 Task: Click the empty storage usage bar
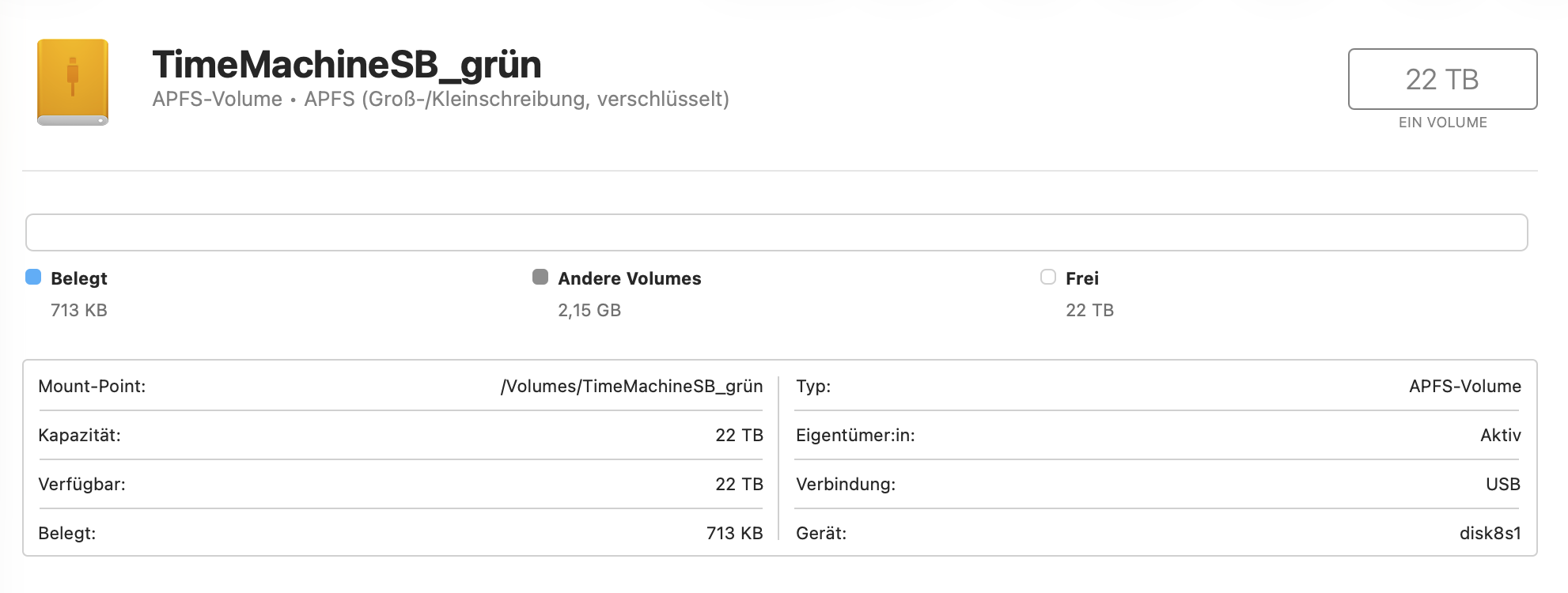pyautogui.click(x=776, y=232)
